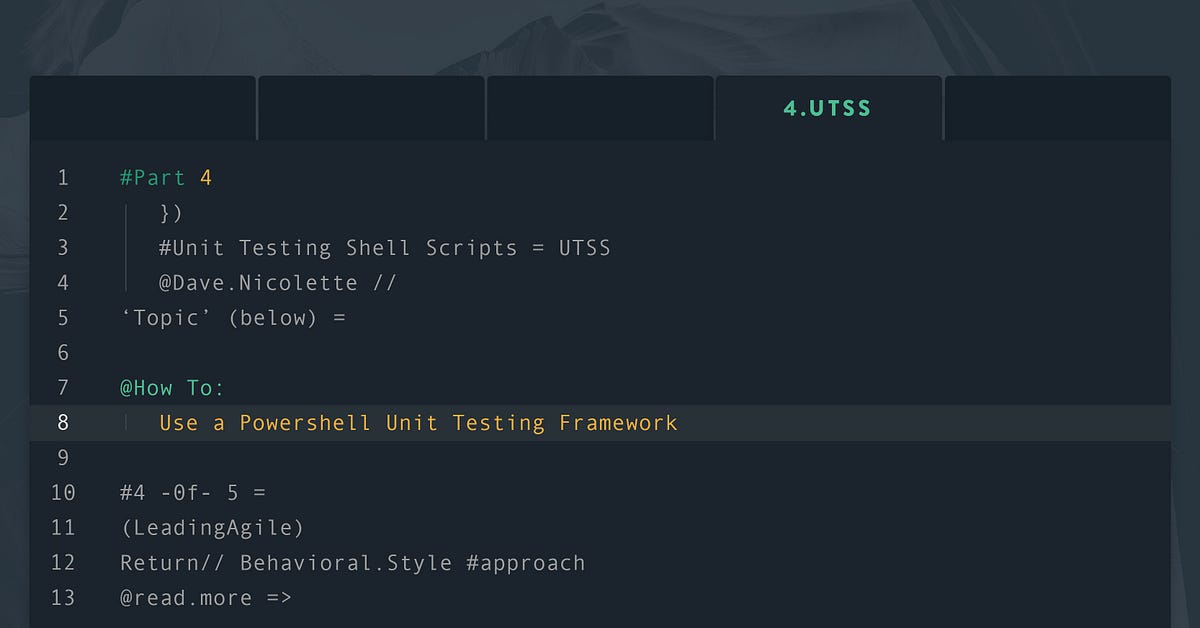Open the second blank tab
This screenshot has width=1200, height=628.
(371, 107)
